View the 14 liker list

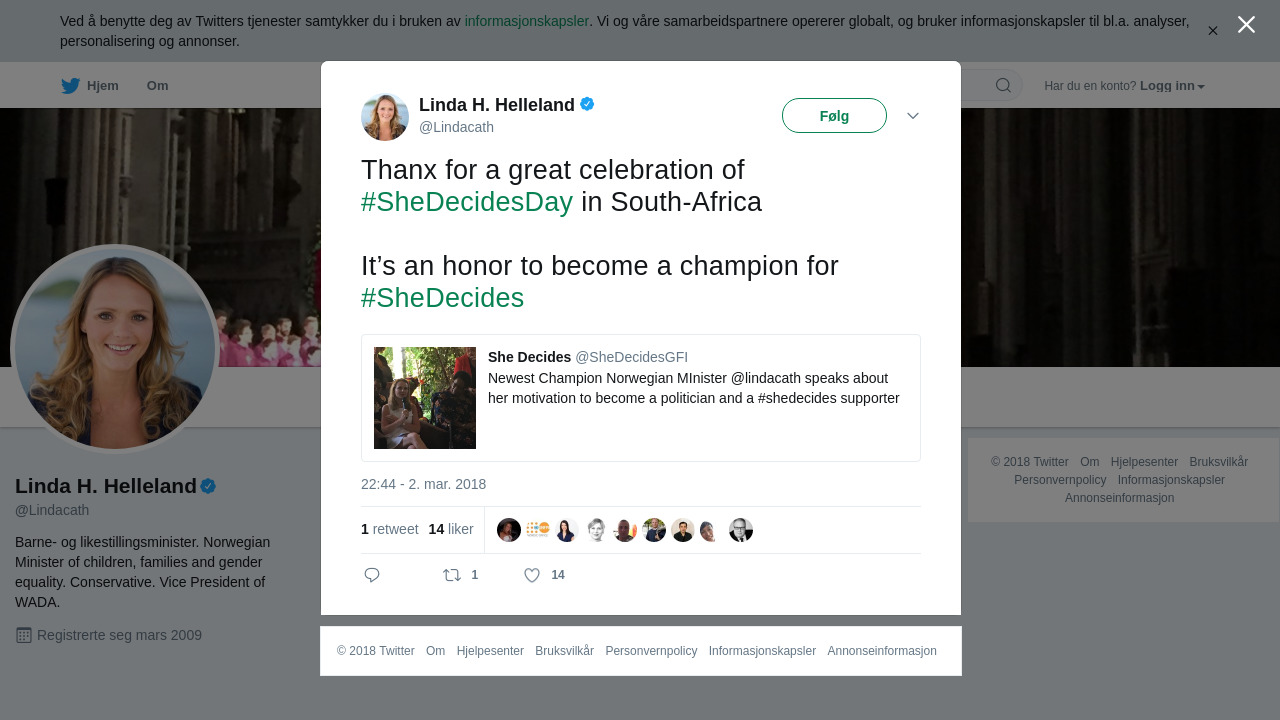(x=451, y=529)
